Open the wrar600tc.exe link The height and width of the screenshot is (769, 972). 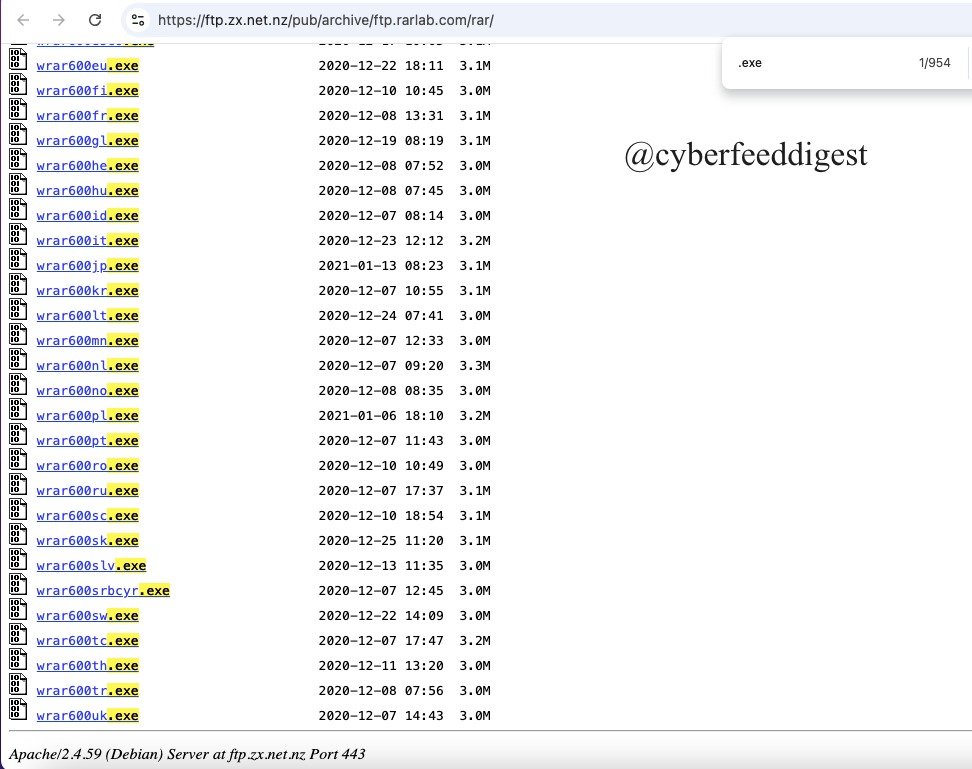pyautogui.click(x=87, y=641)
